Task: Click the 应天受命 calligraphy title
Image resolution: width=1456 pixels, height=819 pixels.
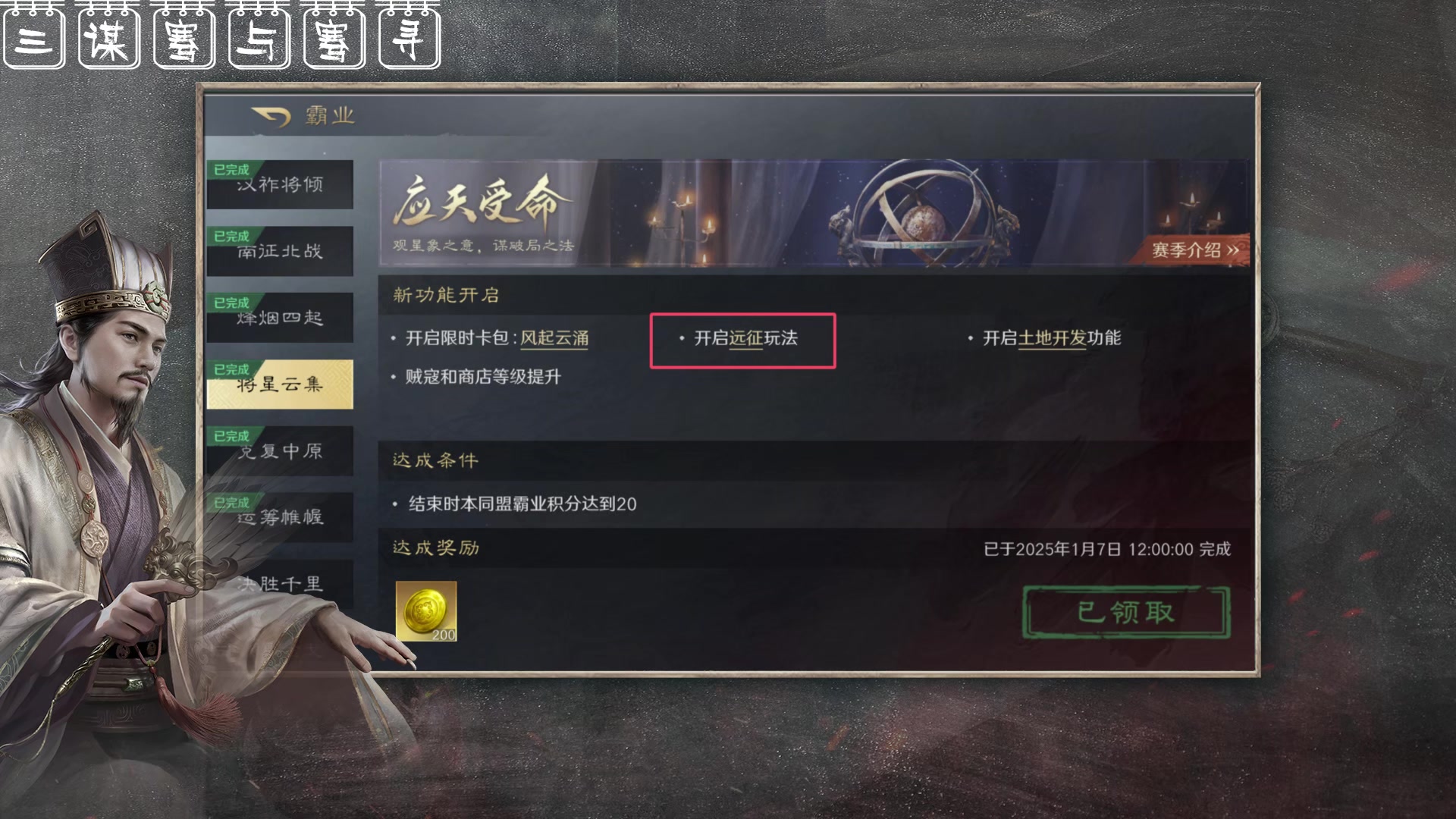Action: [x=481, y=202]
